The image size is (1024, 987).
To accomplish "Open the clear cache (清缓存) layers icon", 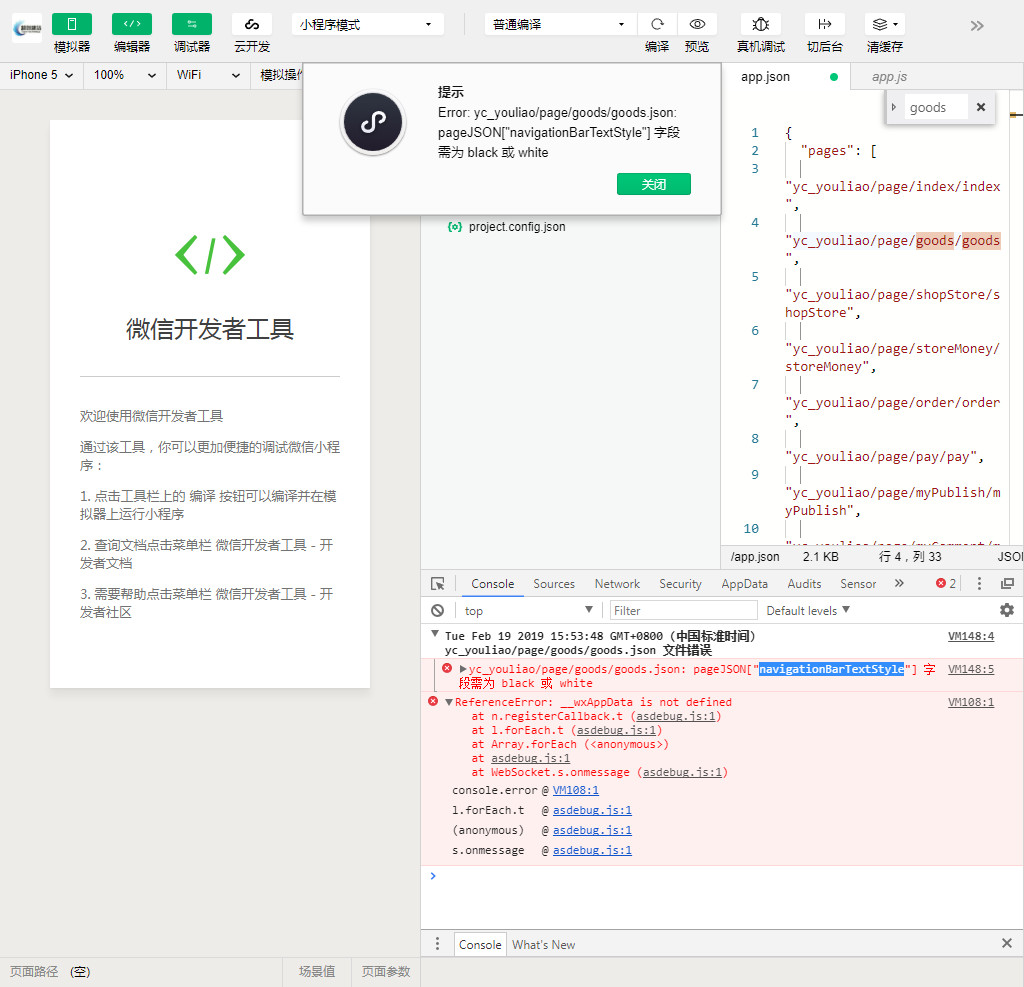I will (885, 24).
